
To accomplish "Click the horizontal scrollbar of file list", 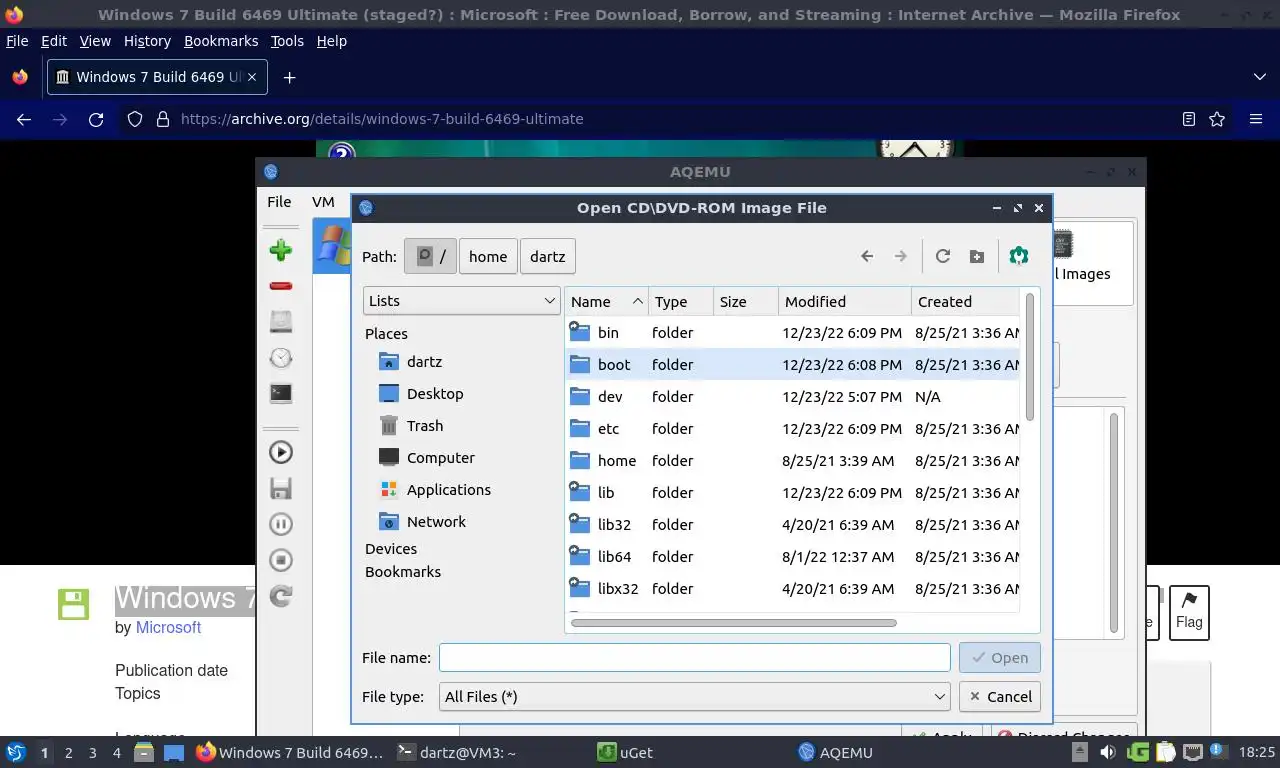I will pos(733,622).
